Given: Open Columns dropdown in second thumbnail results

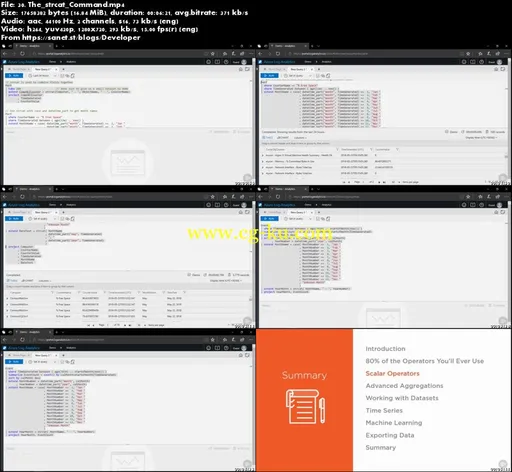Looking at the screenshot, I should [x=300, y=137].
